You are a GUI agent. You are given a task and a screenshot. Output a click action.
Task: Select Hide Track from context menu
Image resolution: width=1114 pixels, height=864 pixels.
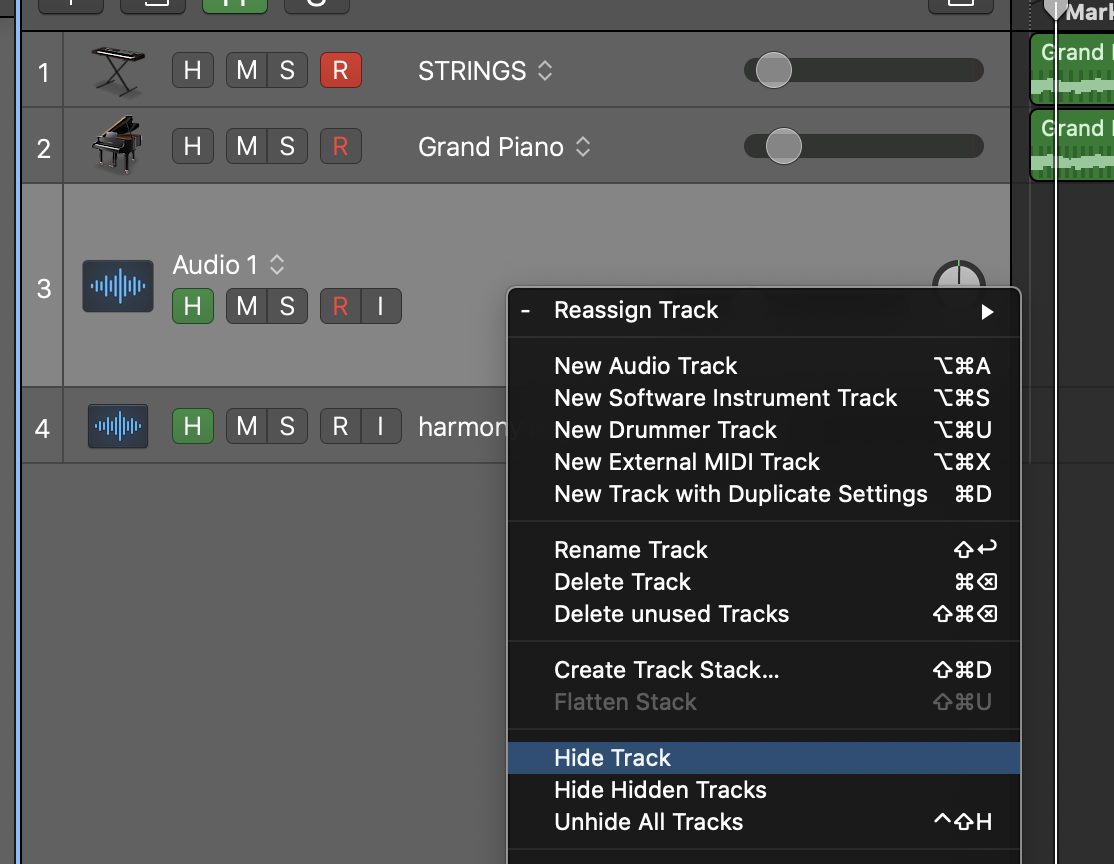pyautogui.click(x=613, y=758)
